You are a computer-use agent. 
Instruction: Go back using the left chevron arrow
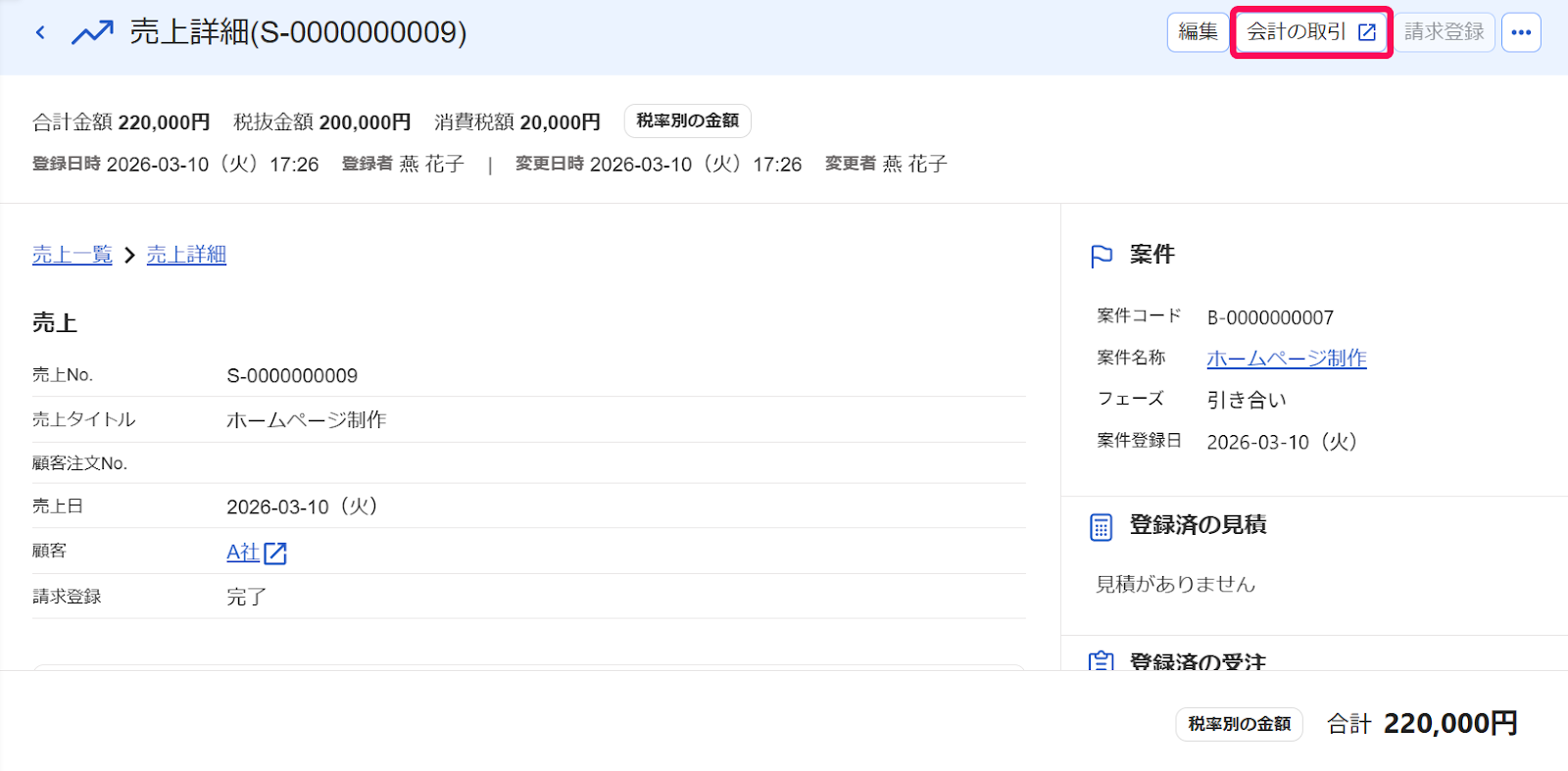point(40,32)
